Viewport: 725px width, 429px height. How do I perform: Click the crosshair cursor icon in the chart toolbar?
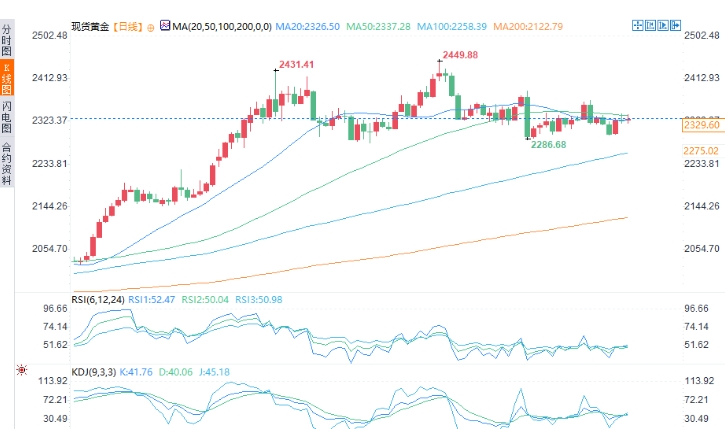pyautogui.click(x=638, y=25)
